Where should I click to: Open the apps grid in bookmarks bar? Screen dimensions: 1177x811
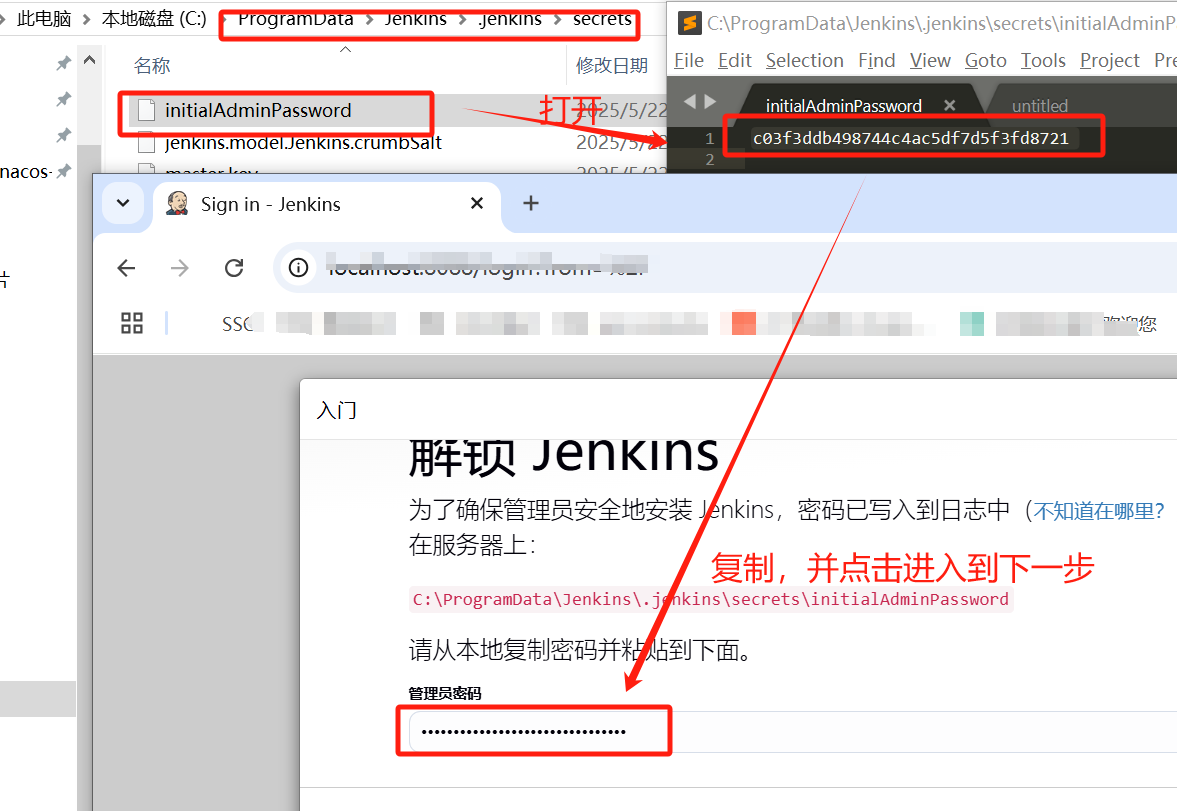[132, 324]
